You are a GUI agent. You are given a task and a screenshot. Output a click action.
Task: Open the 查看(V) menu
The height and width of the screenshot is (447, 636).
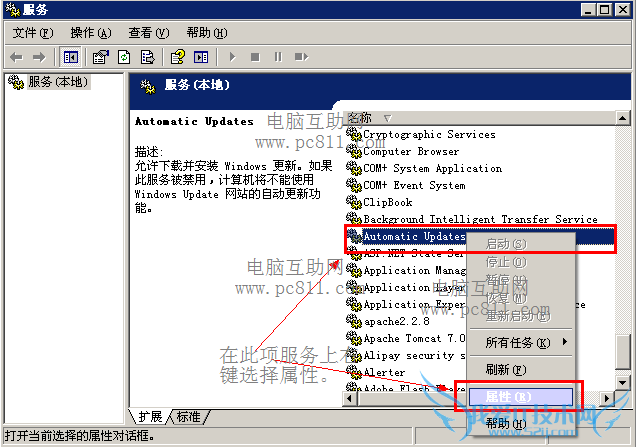pos(148,33)
